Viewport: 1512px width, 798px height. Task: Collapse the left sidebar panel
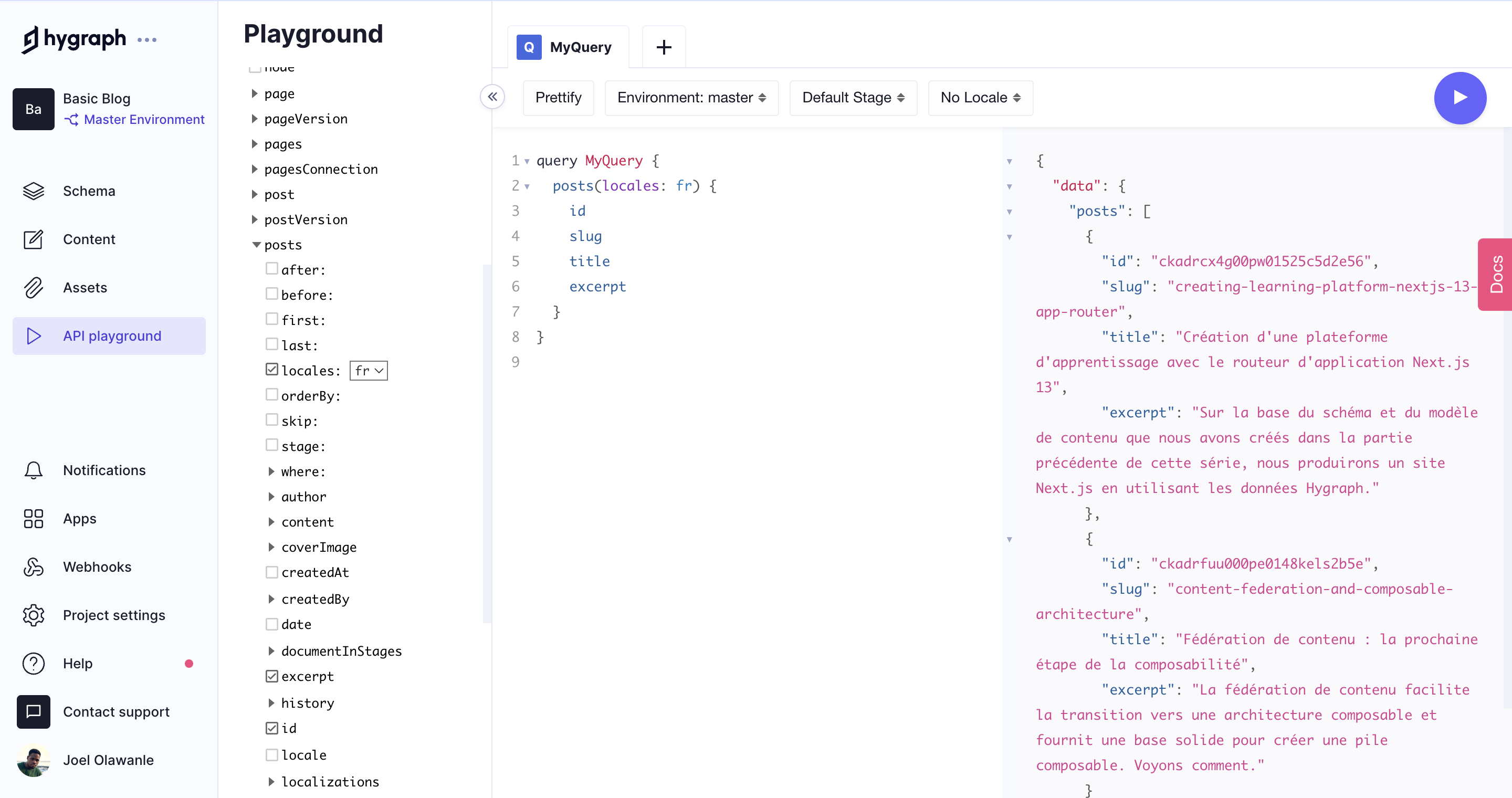click(492, 97)
